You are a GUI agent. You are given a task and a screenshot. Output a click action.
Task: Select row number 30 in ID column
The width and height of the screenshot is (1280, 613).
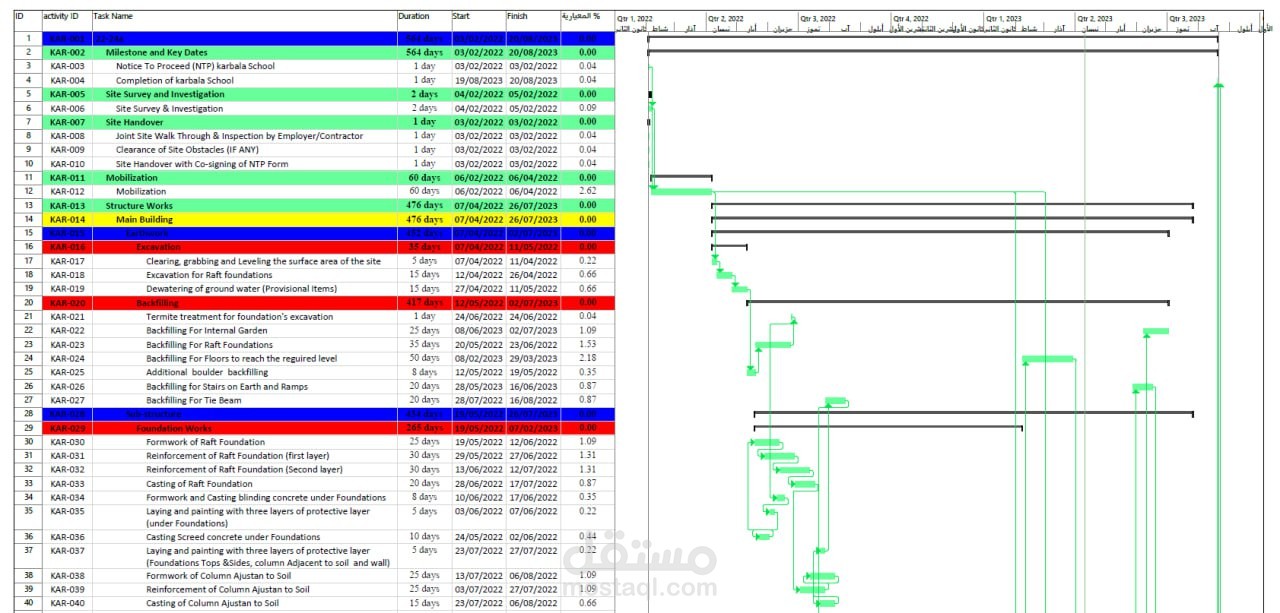coord(28,442)
